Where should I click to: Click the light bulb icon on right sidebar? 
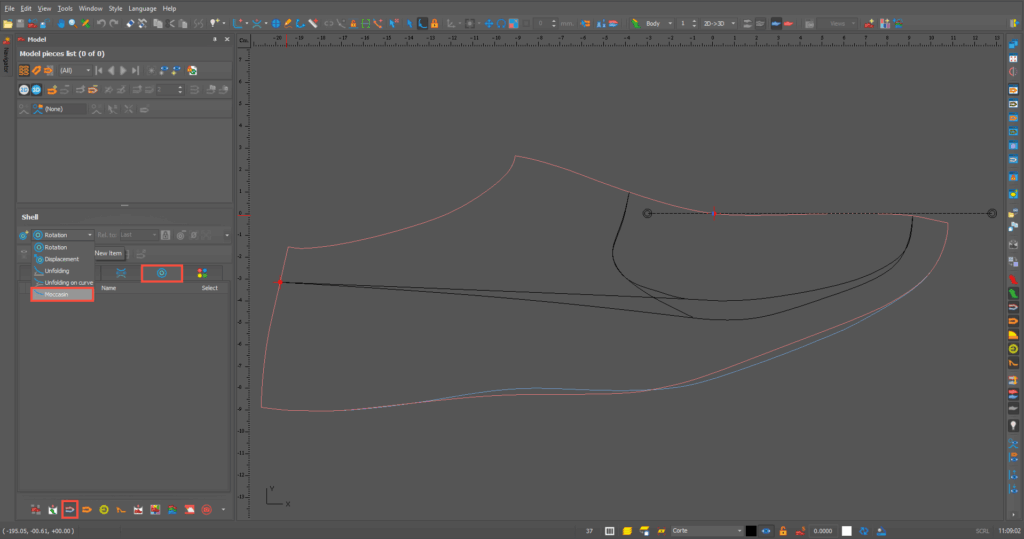click(x=1013, y=425)
